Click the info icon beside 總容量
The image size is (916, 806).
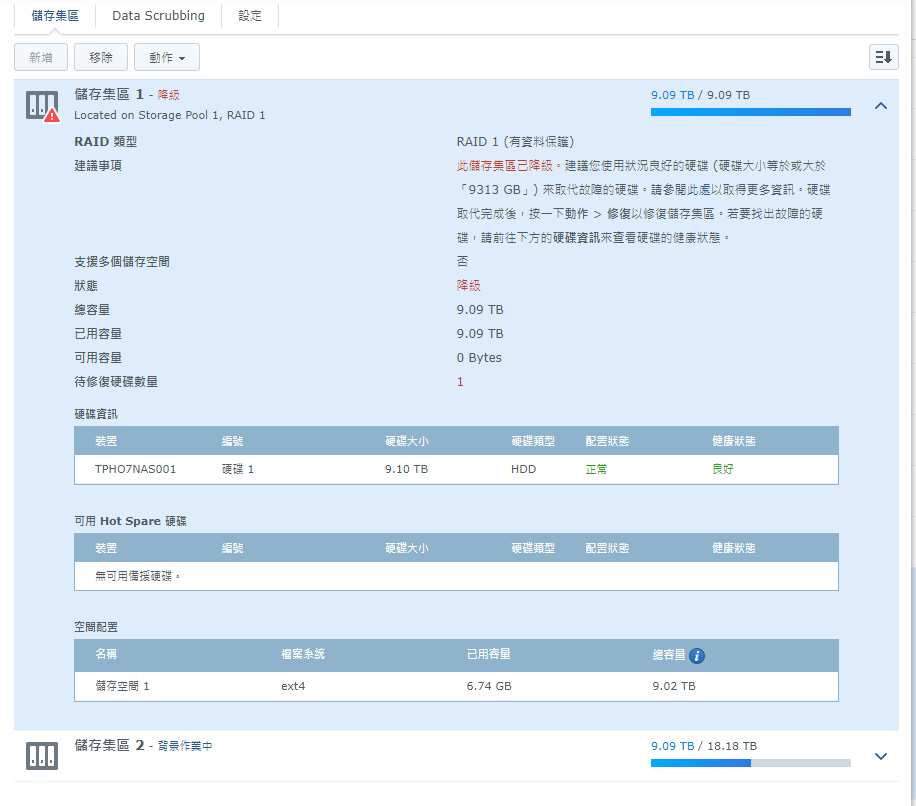click(x=697, y=656)
